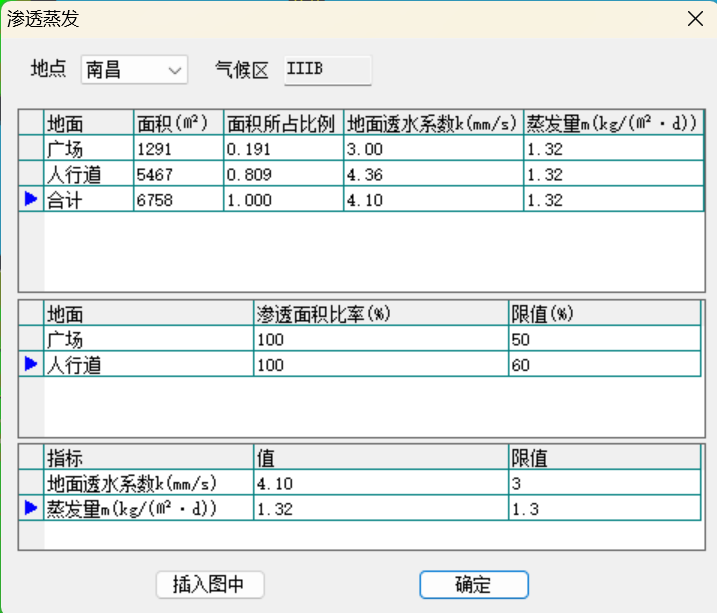Viewport: 717px width, 613px height.
Task: Click the 面积所占比例 column header
Action: tap(283, 124)
